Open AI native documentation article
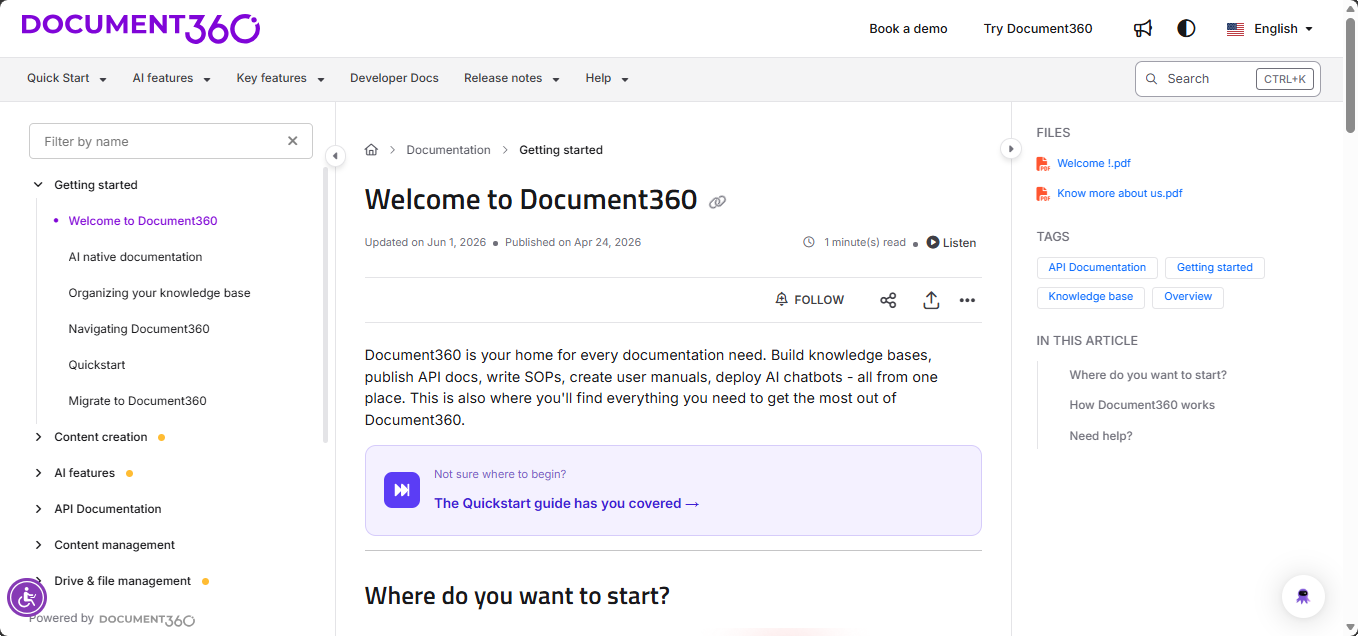The image size is (1358, 636). 135,257
